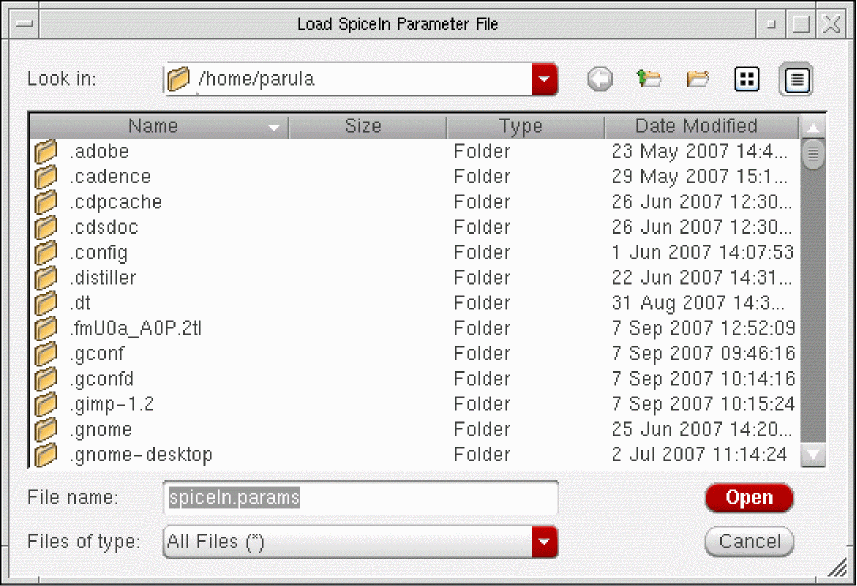Sort by the Size column header
The height and width of the screenshot is (586, 857).
click(x=367, y=127)
